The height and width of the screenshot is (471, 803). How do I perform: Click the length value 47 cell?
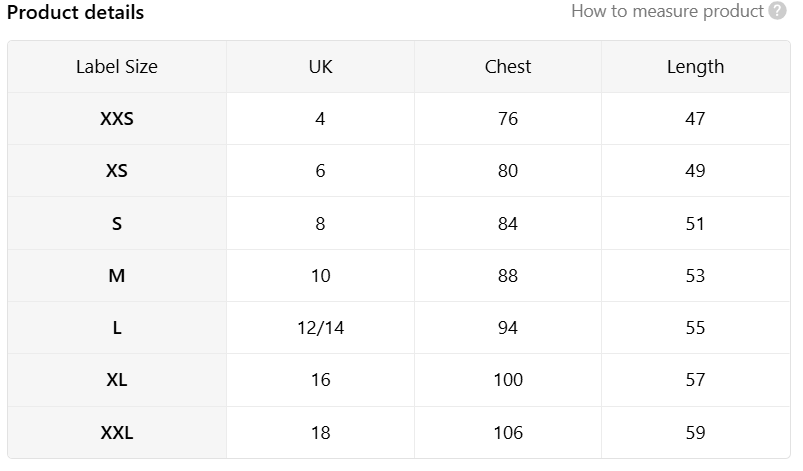tap(695, 119)
